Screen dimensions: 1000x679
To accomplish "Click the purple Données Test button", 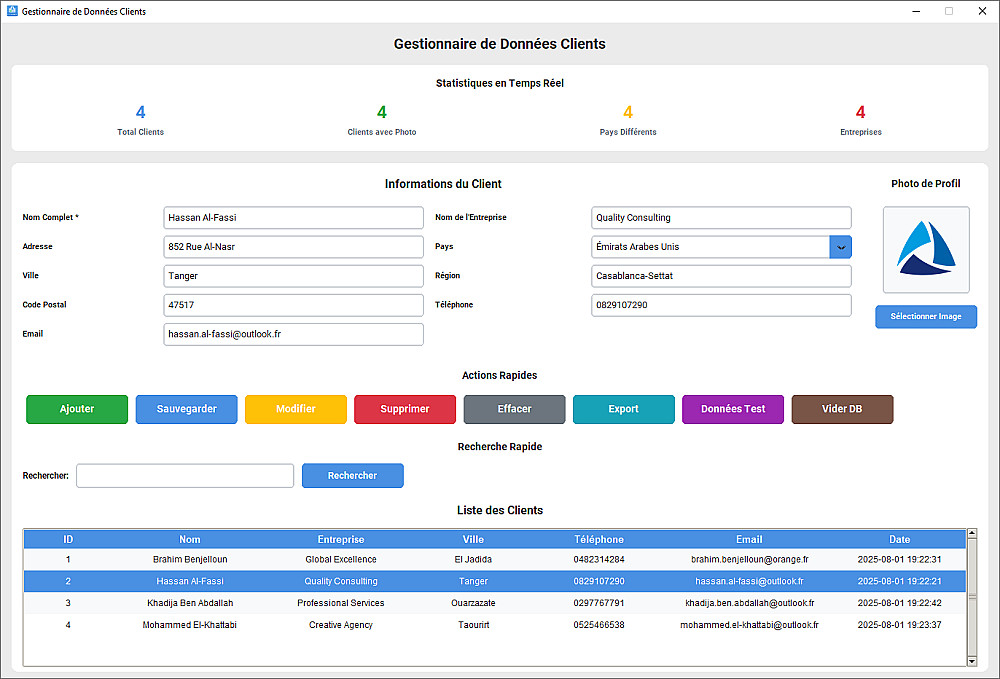I will [x=733, y=409].
